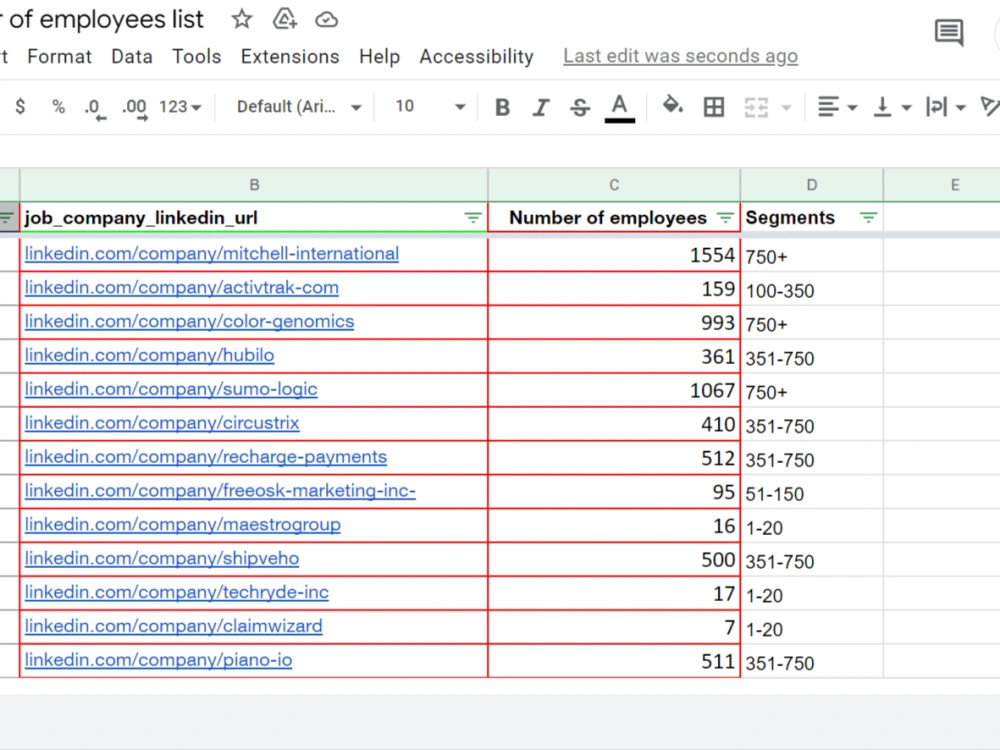Select the Segments header cell

812,217
